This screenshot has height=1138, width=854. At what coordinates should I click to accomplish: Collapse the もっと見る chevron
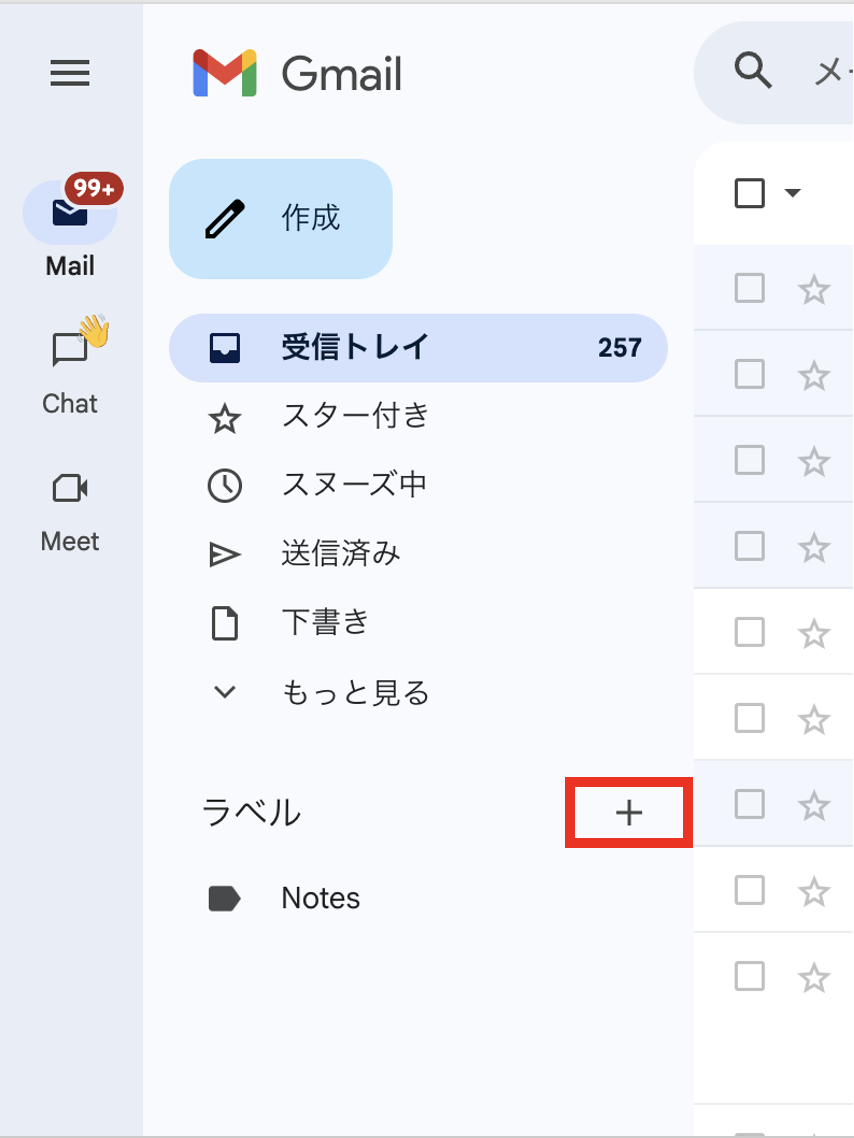point(225,692)
